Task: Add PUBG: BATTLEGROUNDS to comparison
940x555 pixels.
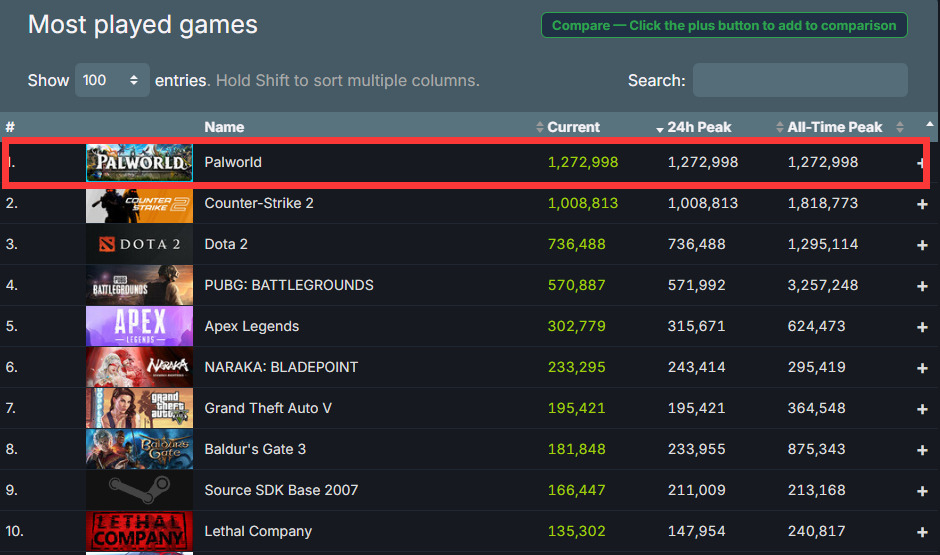Action: point(922,286)
